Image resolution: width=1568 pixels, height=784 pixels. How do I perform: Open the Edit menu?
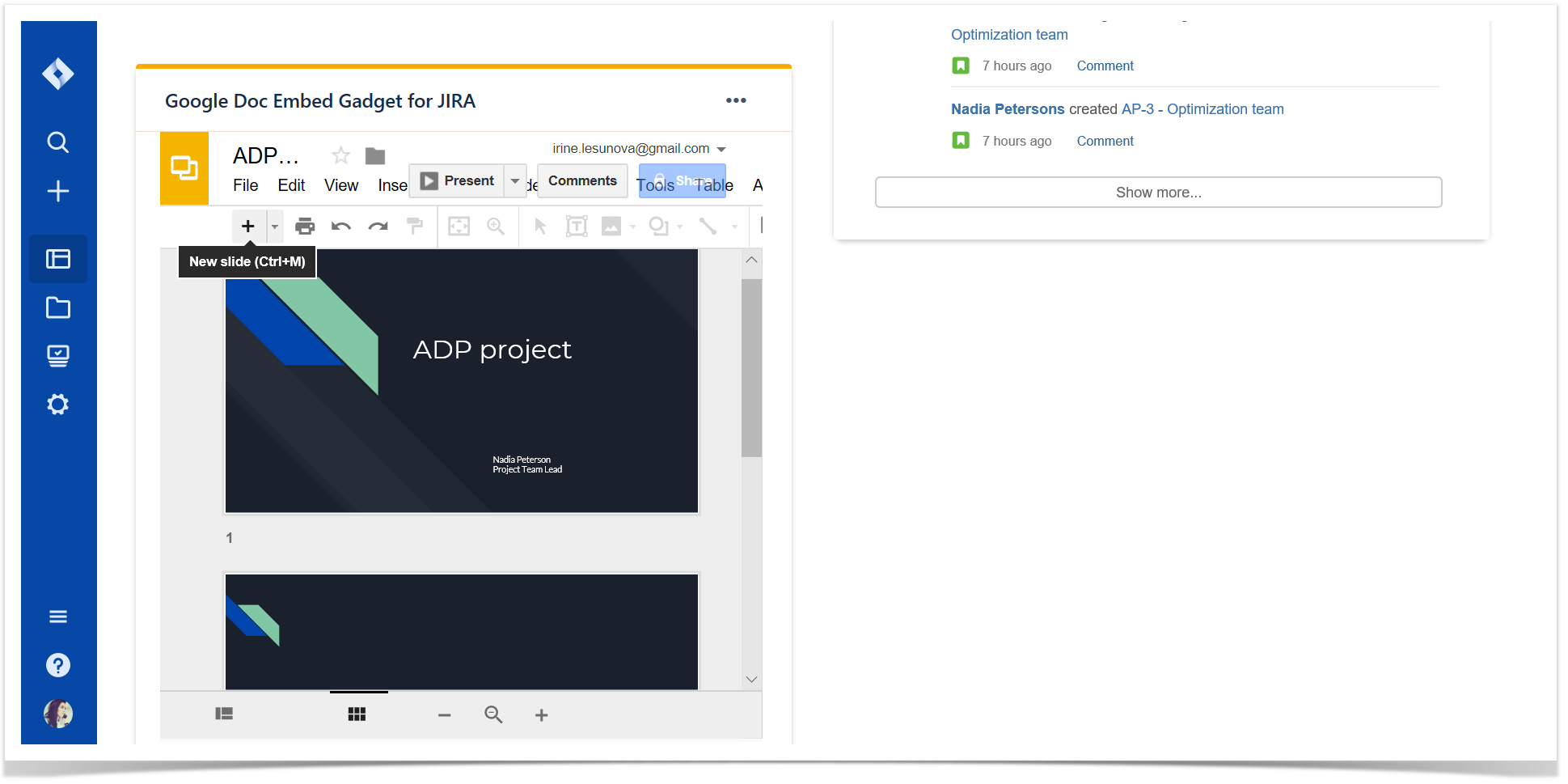pyautogui.click(x=291, y=185)
